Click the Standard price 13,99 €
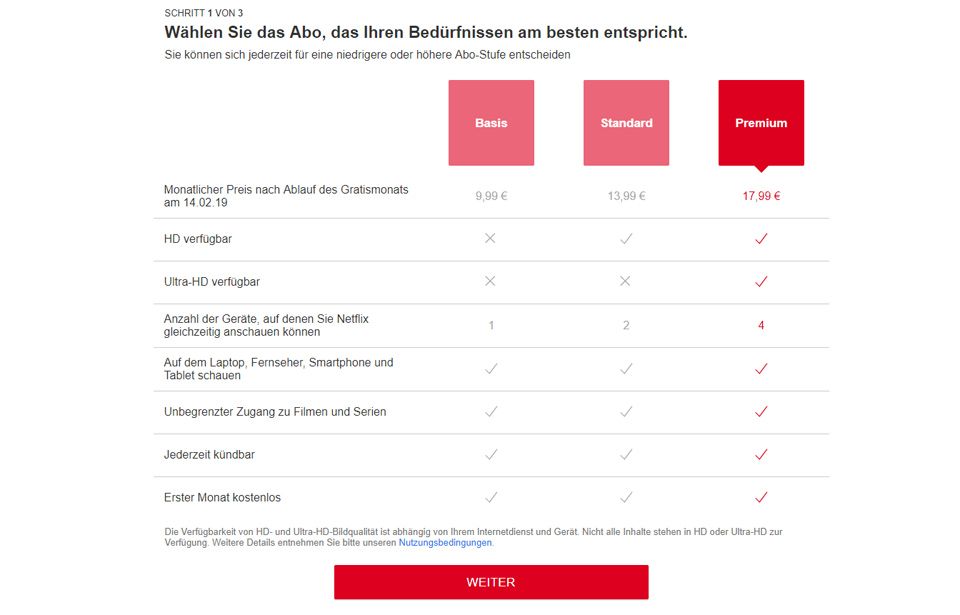This screenshot has height=615, width=960. click(626, 196)
